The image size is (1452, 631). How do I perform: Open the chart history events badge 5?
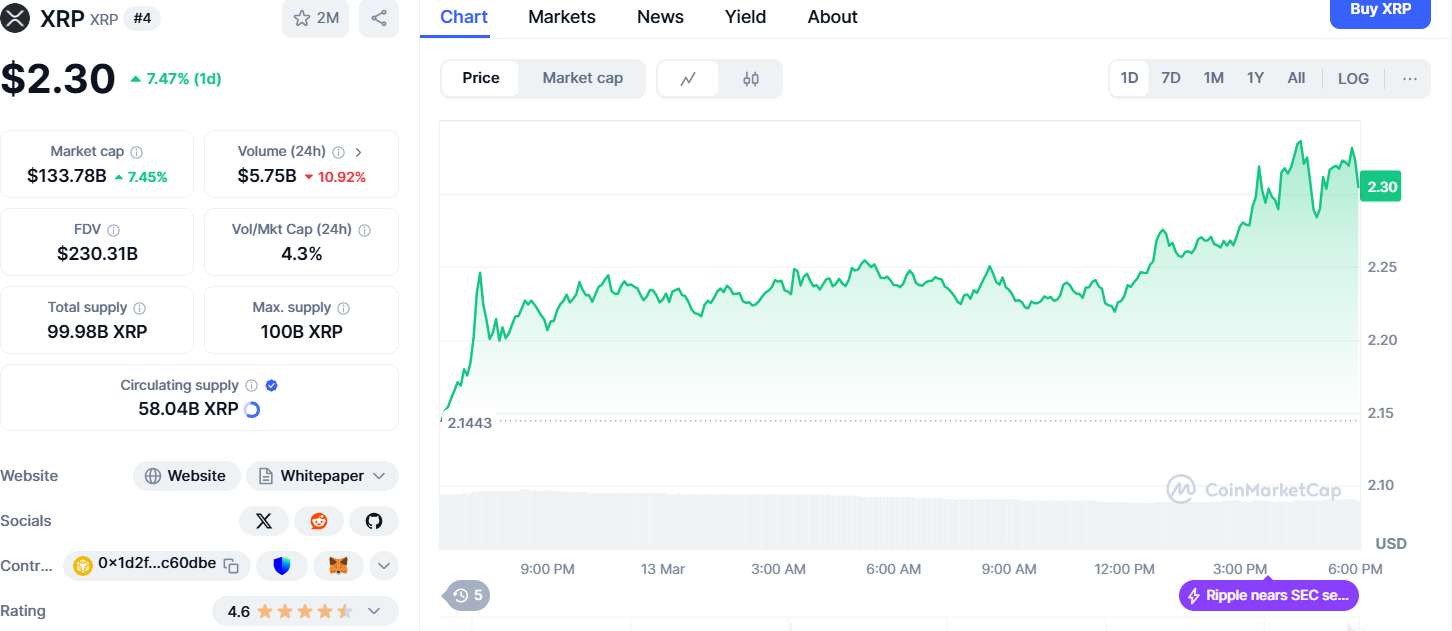(467, 595)
